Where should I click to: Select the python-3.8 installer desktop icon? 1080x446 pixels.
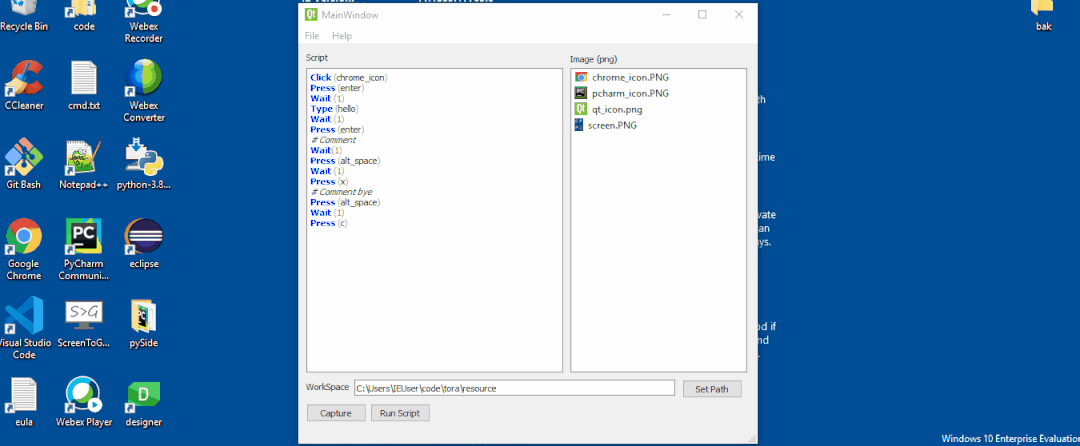(x=144, y=164)
